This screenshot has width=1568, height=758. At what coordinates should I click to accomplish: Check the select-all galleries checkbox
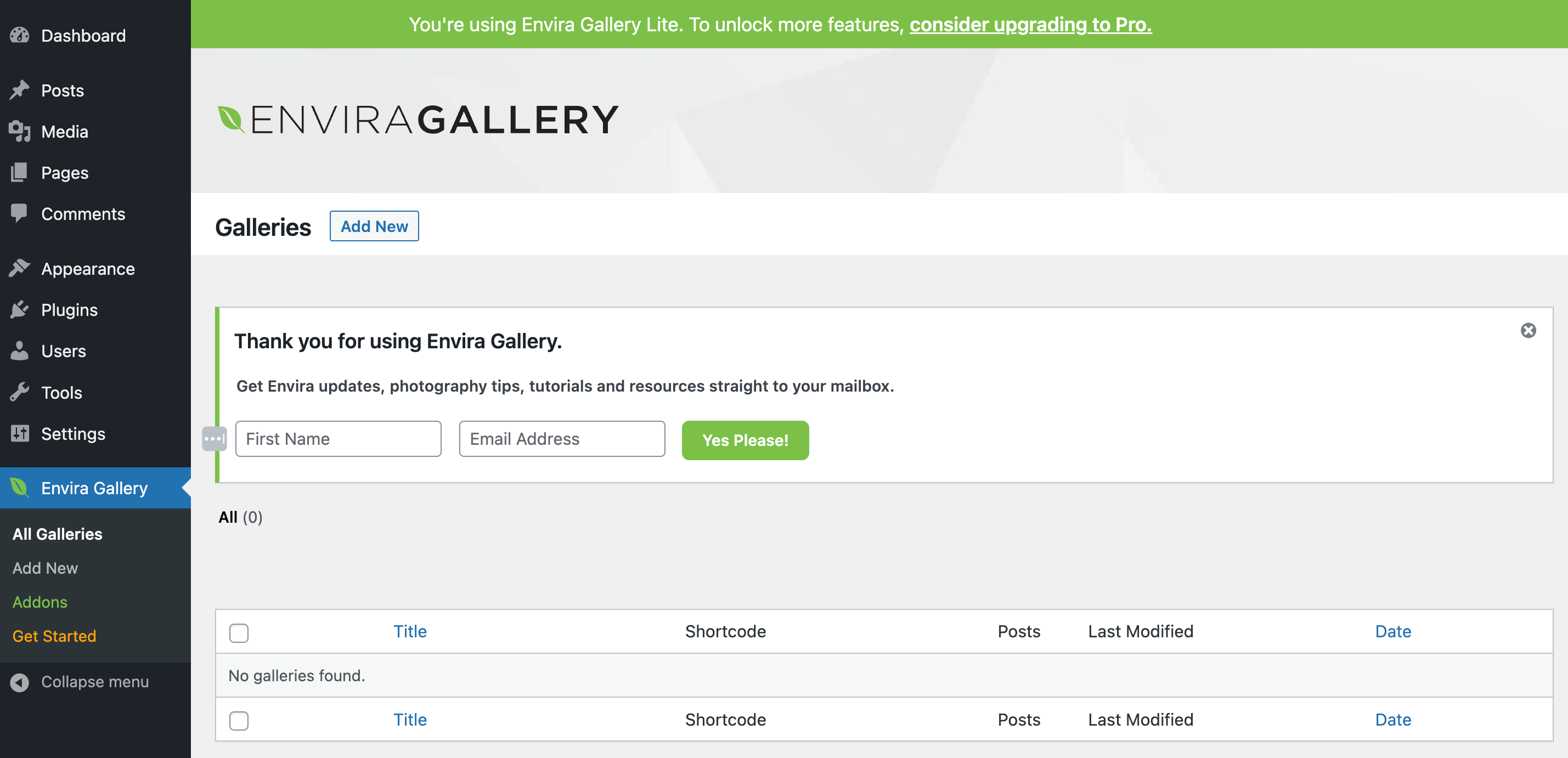click(239, 633)
